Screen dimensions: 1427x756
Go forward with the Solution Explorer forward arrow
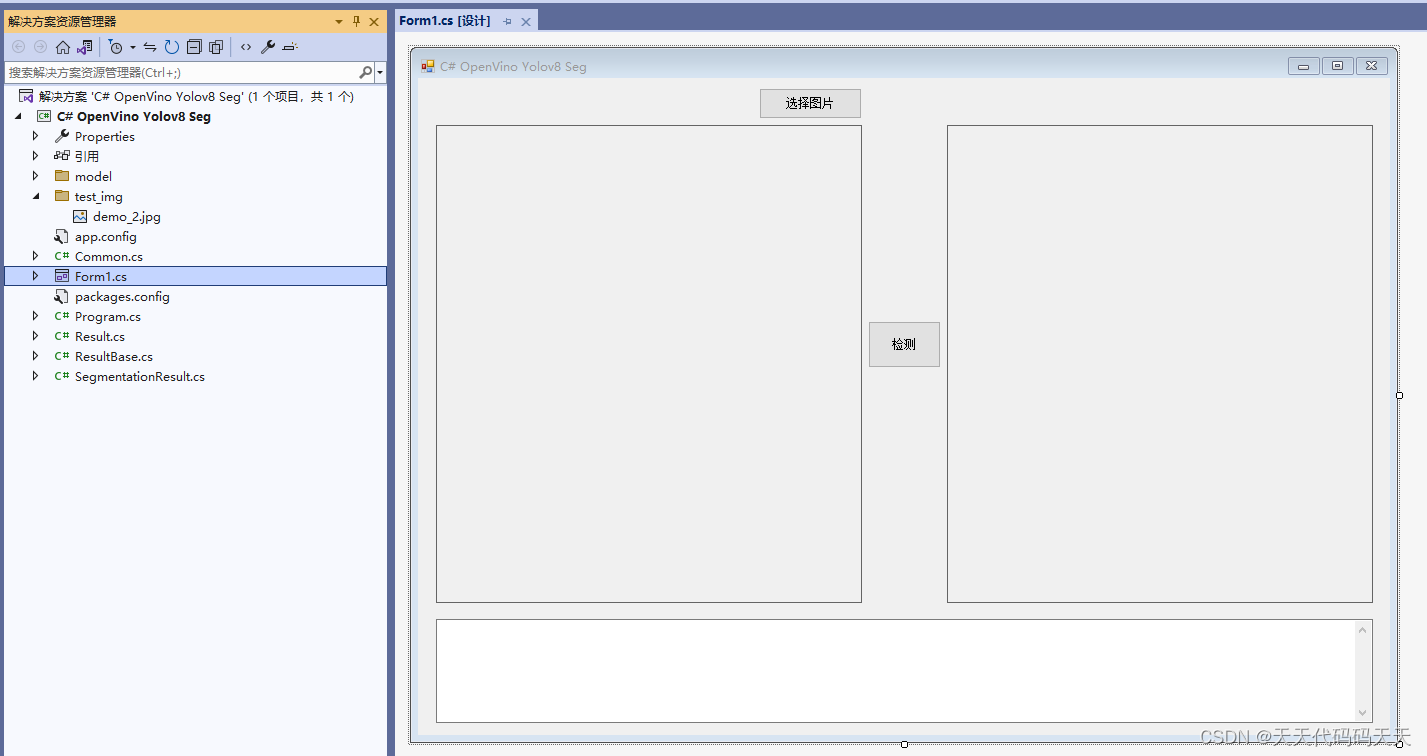point(40,47)
